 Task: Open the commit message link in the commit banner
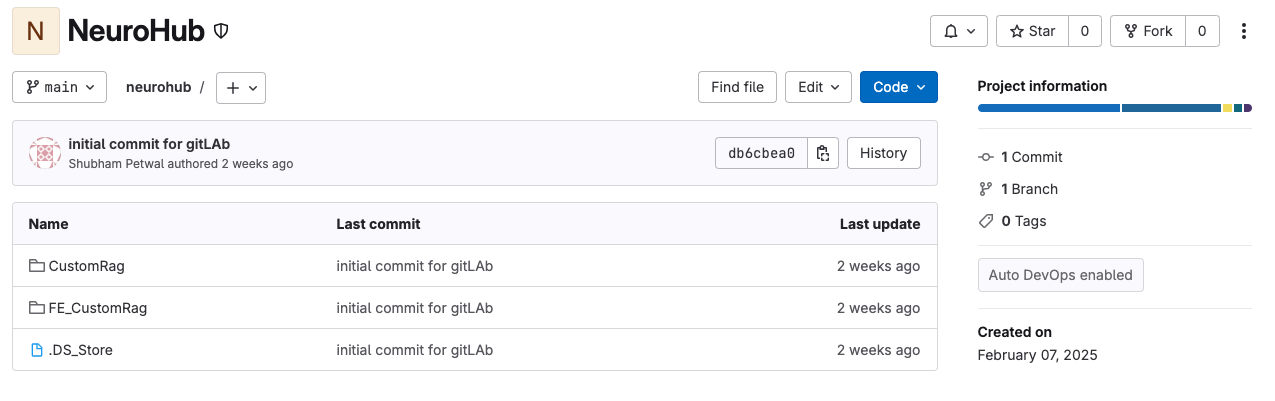coord(149,144)
